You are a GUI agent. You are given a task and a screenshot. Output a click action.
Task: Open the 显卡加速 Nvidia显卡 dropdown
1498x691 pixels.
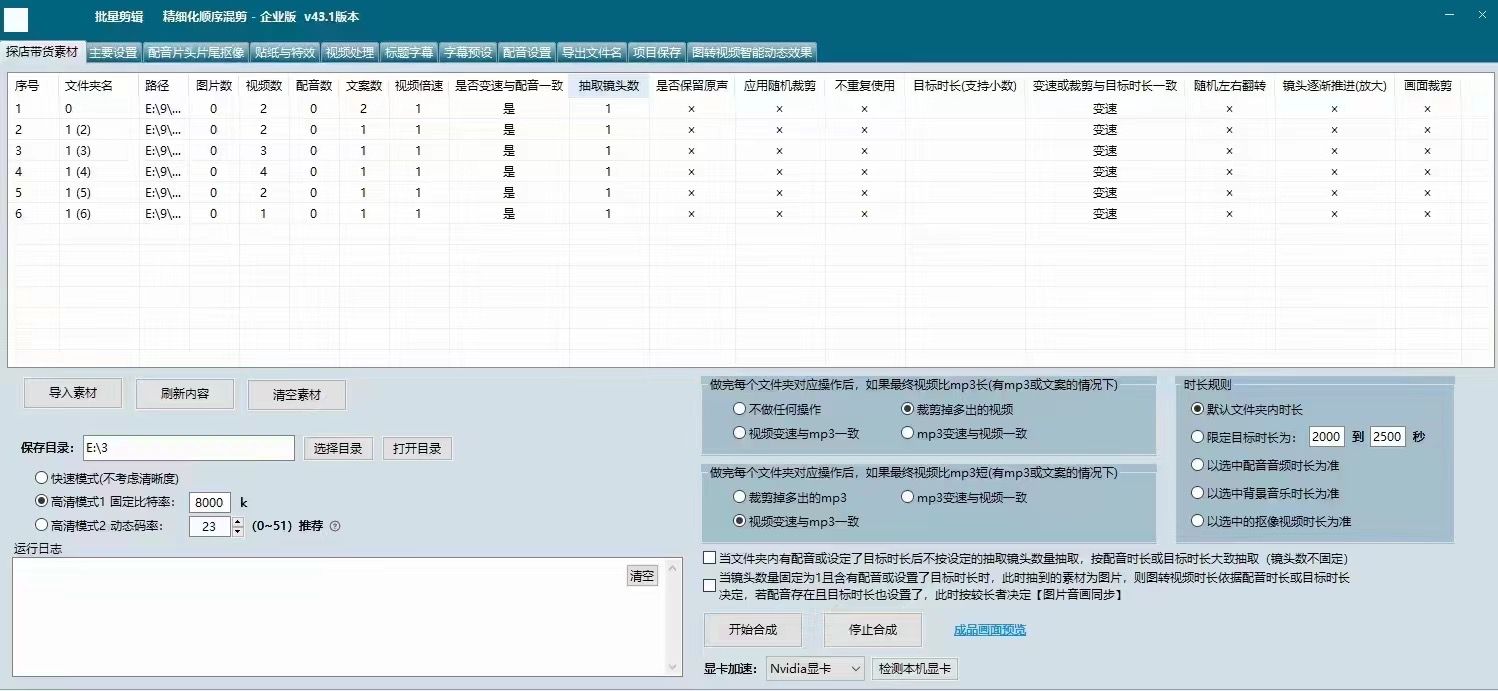(815, 668)
